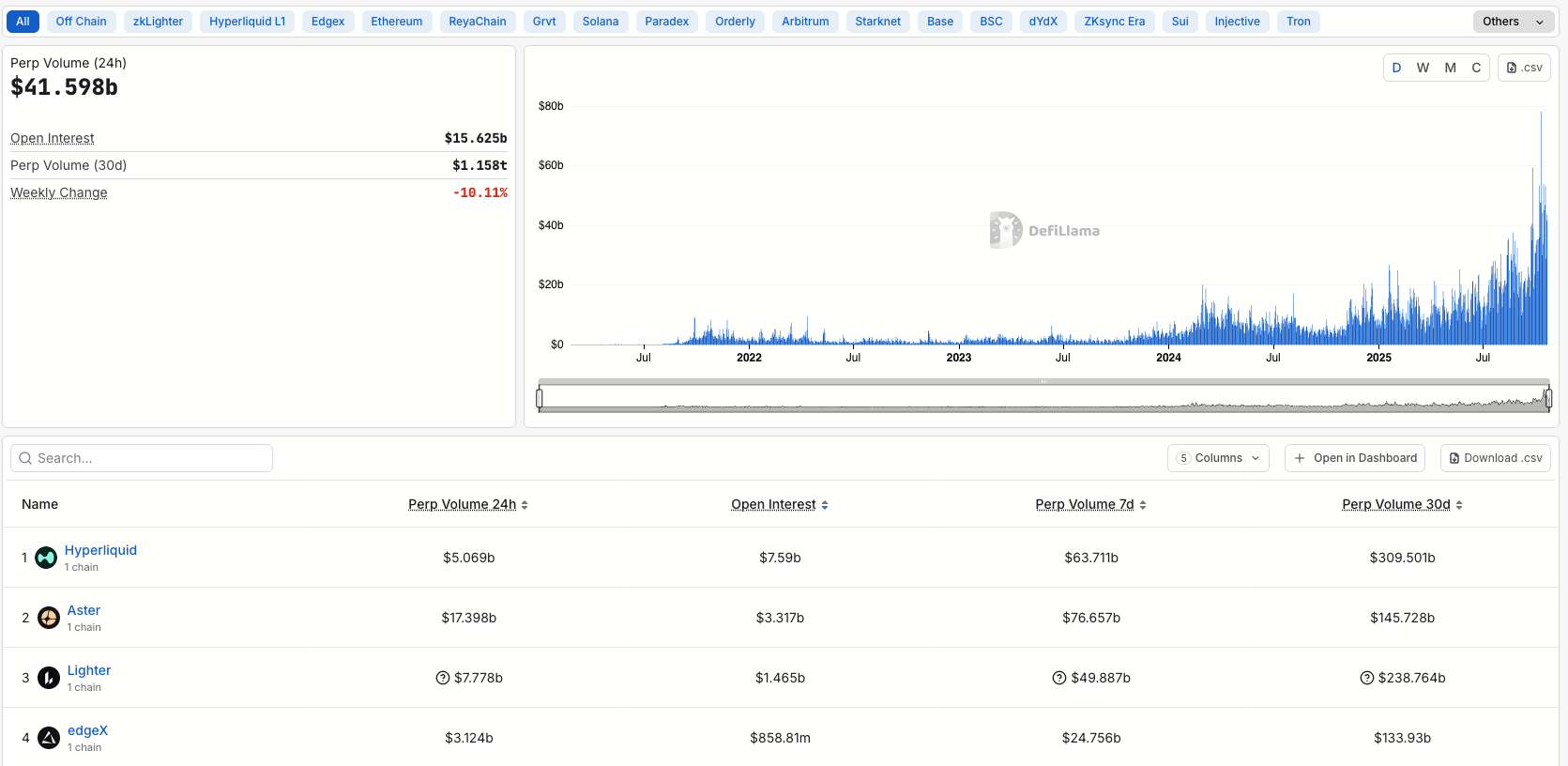Click the Aster protocol logo icon
This screenshot has height=766, width=1568.
click(49, 618)
